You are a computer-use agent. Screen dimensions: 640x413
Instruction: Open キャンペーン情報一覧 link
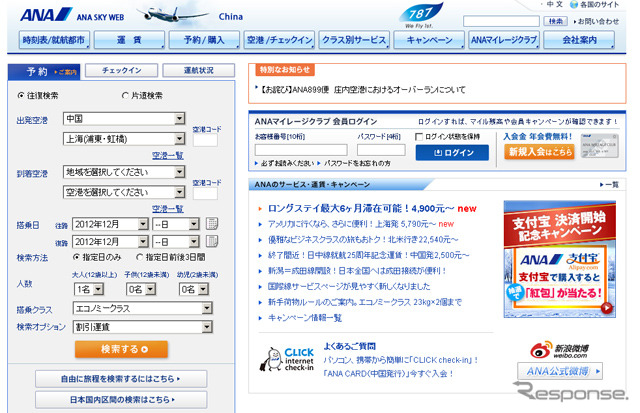click(304, 318)
